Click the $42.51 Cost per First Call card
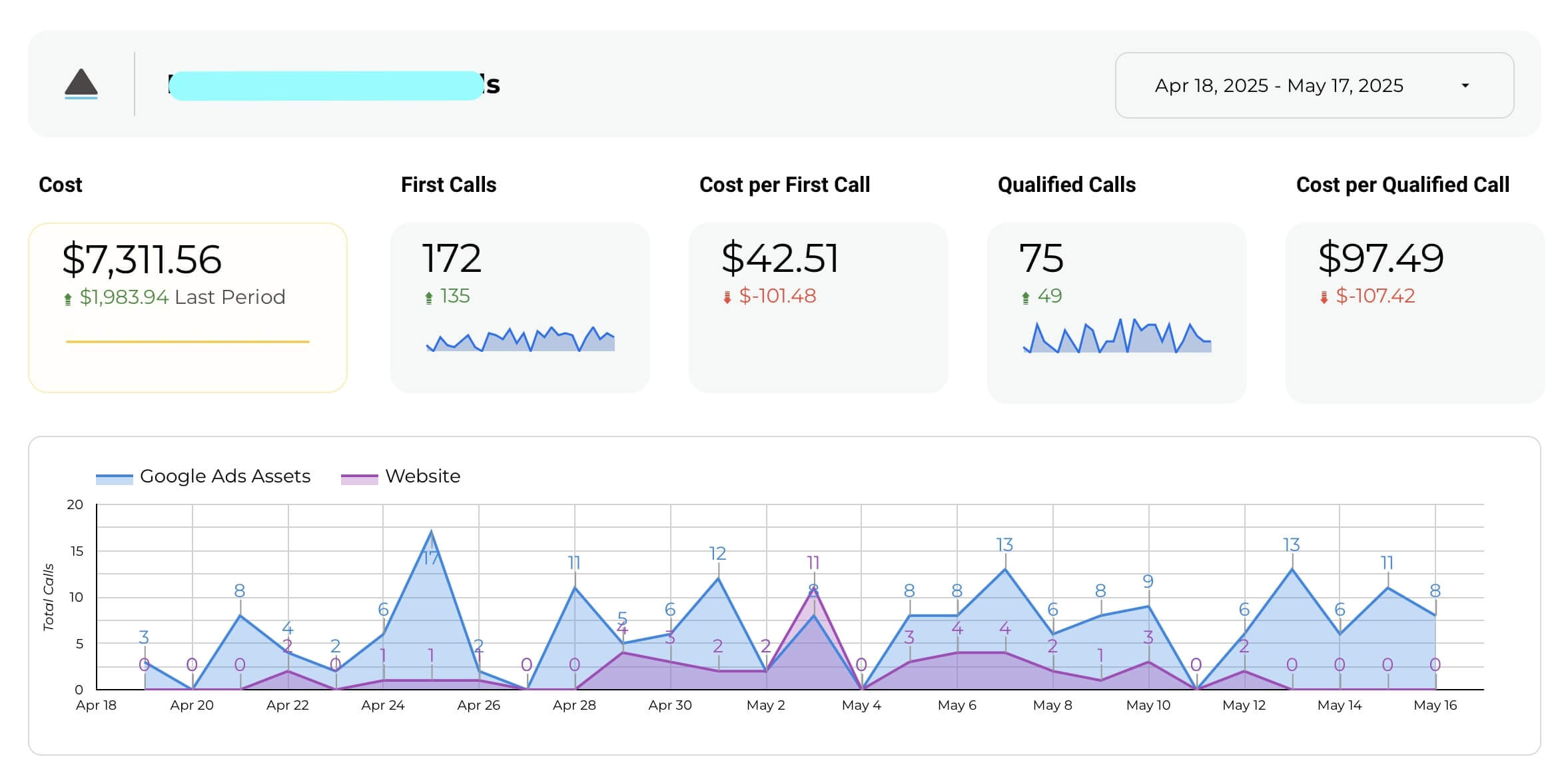 pos(818,308)
